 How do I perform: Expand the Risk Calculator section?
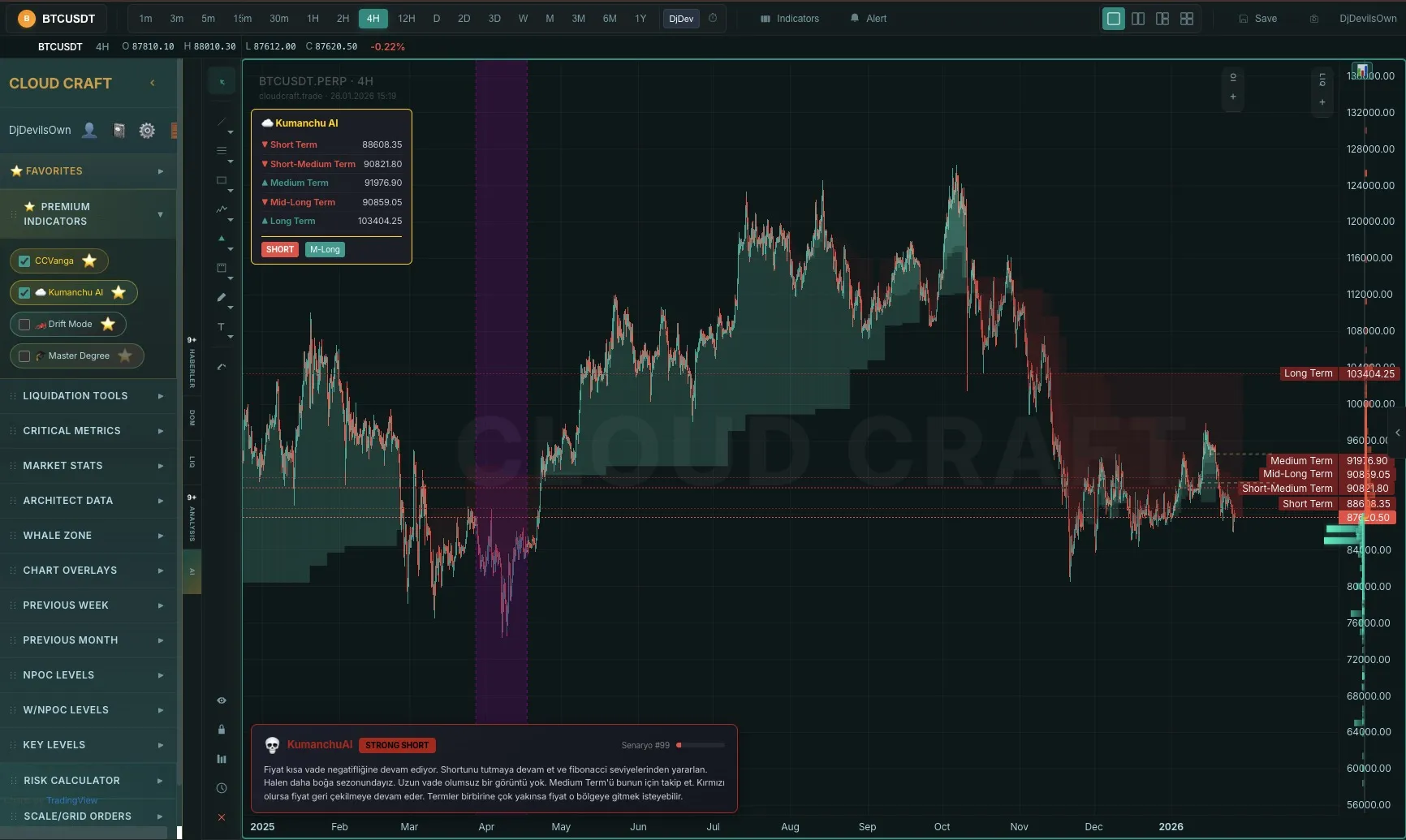(88, 781)
